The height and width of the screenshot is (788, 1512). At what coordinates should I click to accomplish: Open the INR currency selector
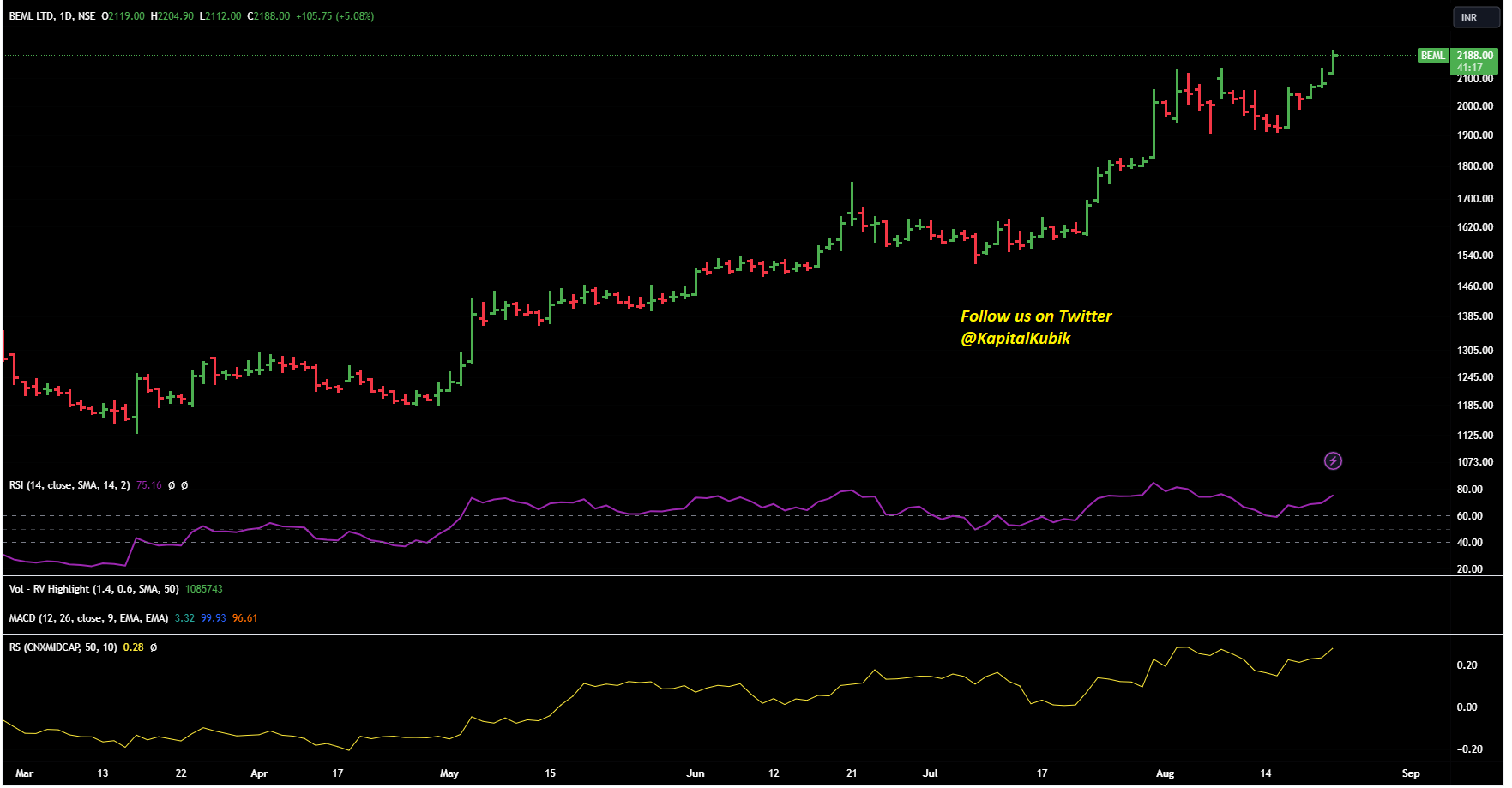click(1470, 17)
